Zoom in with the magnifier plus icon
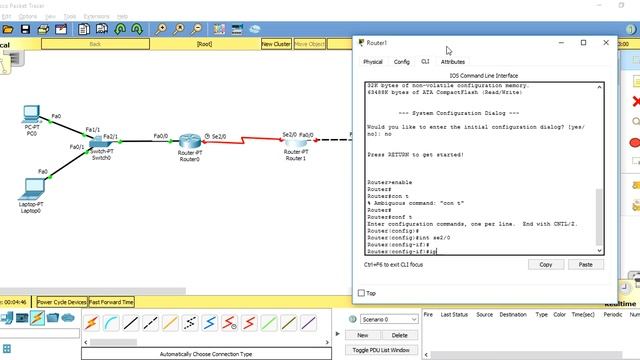The width and height of the screenshot is (640, 360). coord(160,29)
